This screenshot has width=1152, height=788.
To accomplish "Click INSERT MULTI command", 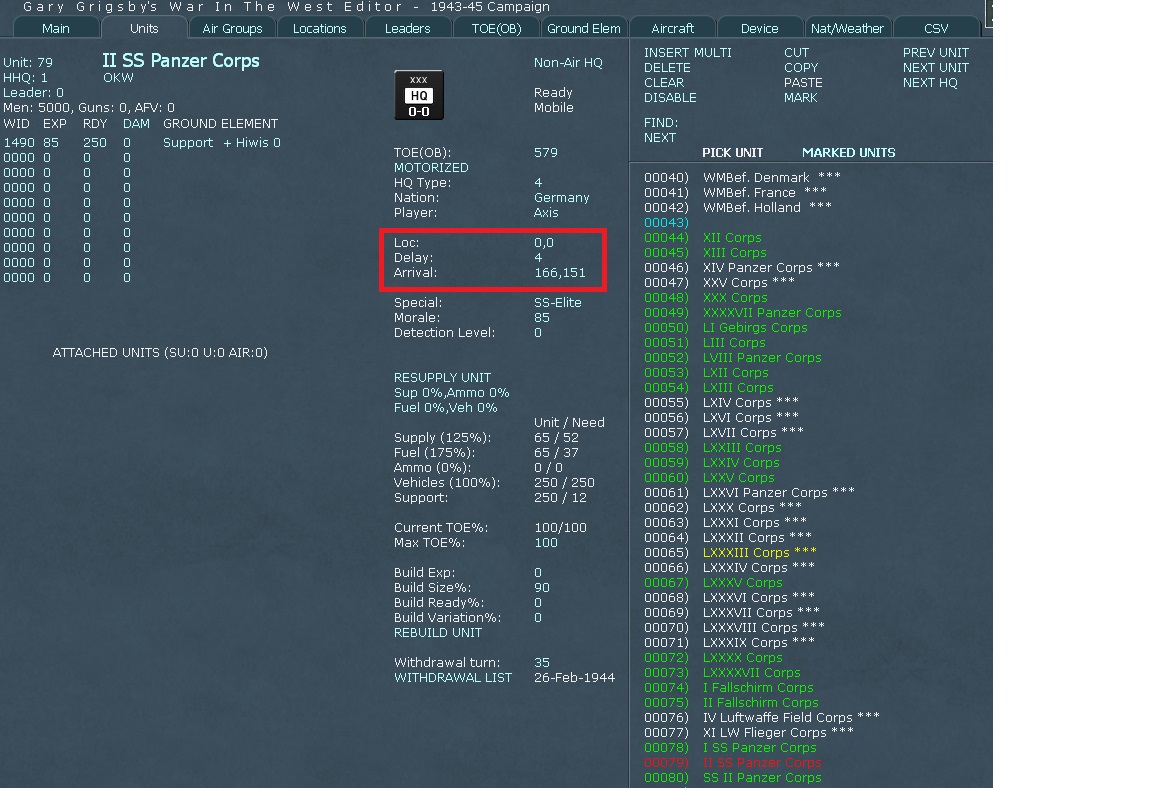I will (x=688, y=53).
